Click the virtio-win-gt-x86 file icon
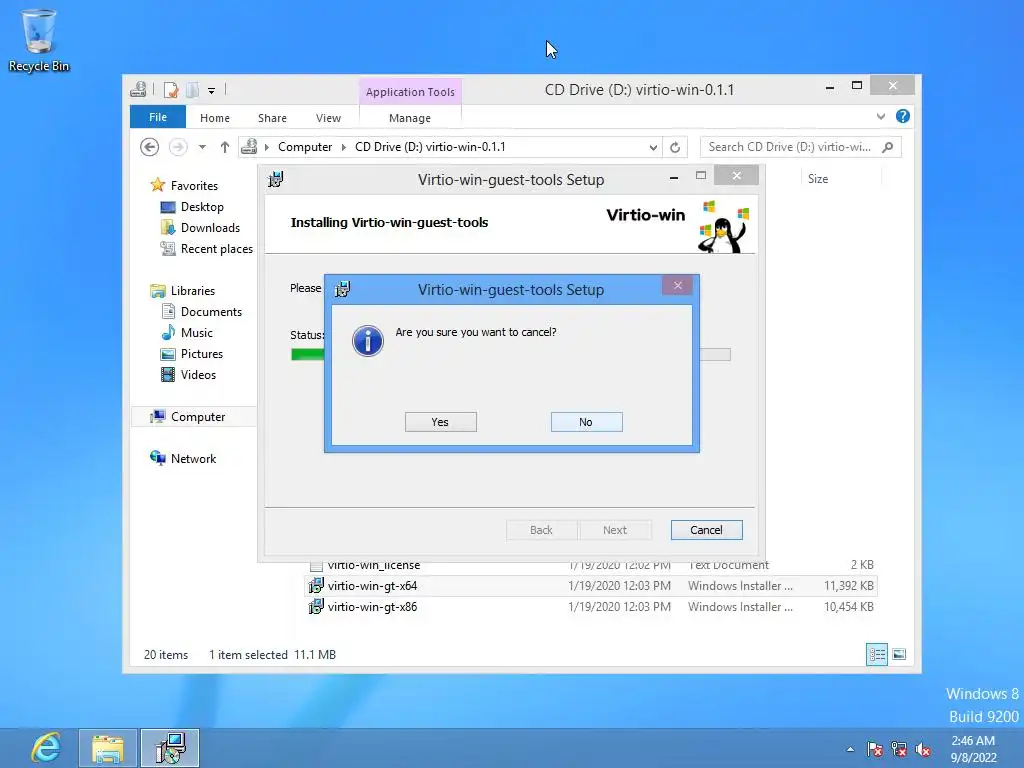The image size is (1024, 768). [316, 607]
